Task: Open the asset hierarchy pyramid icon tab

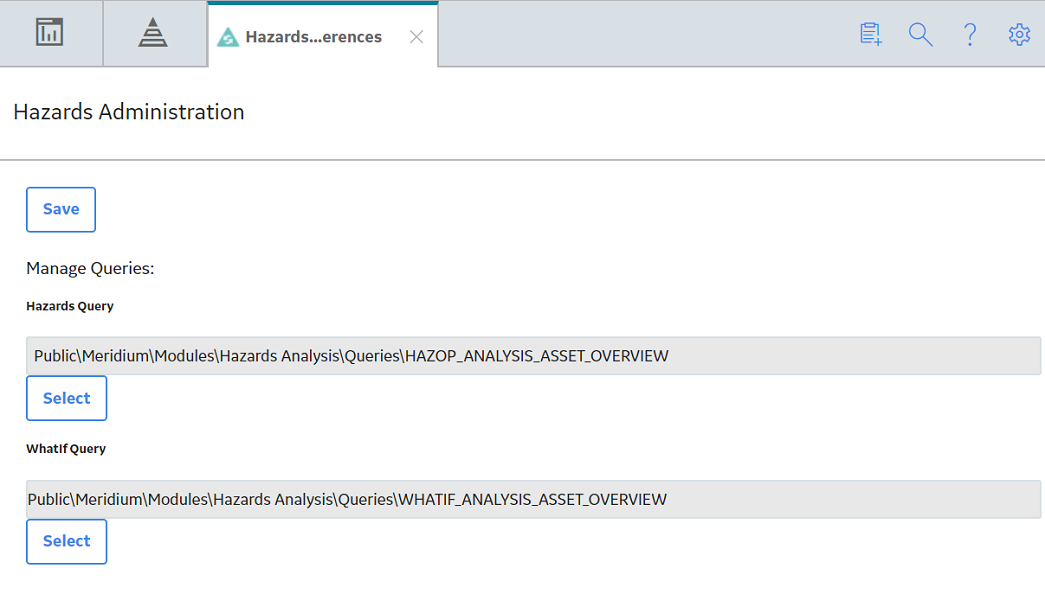Action: (153, 33)
